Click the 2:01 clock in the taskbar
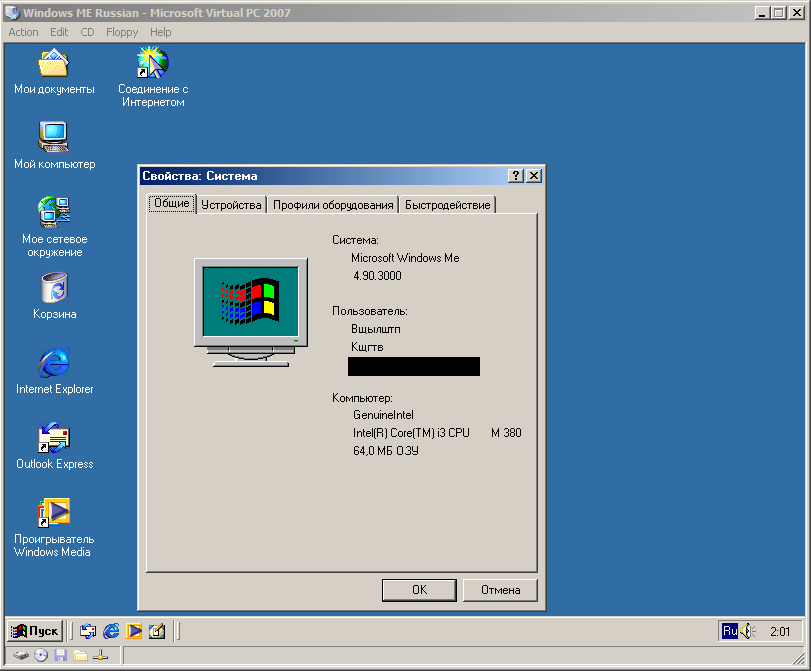811x671 pixels. 780,632
